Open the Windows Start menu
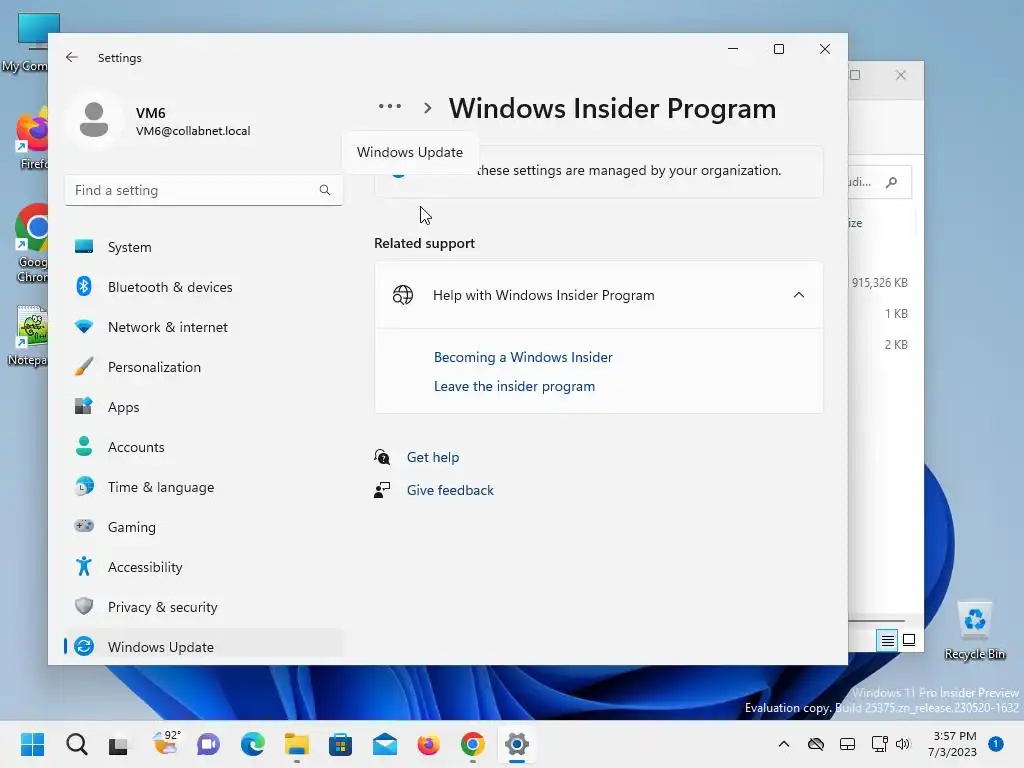Image resolution: width=1024 pixels, height=768 pixels. 33,744
